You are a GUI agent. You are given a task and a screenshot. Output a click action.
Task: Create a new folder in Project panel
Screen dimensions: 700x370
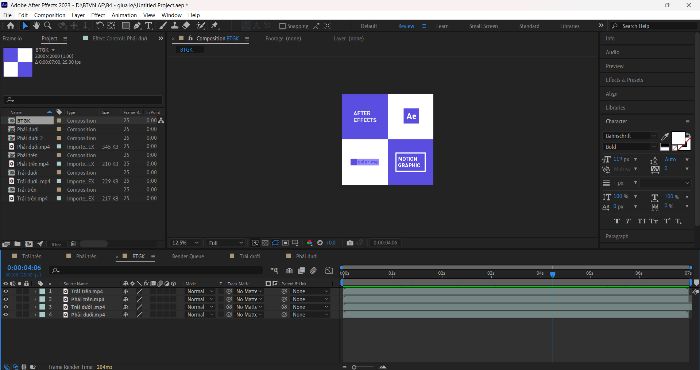[x=17, y=244]
